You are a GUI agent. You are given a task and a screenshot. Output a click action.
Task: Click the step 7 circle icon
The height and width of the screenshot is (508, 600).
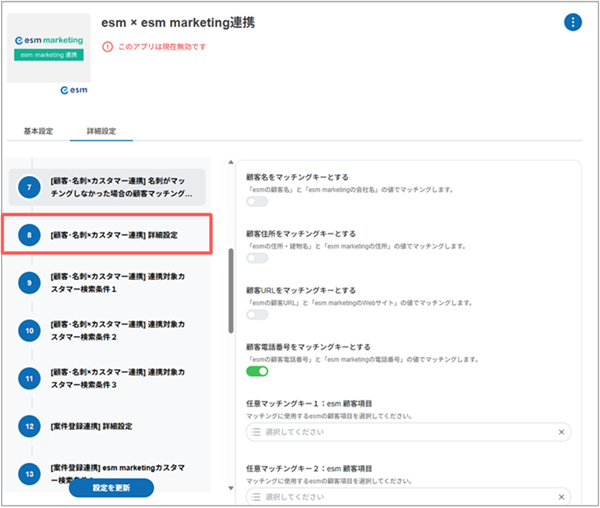tap(31, 187)
